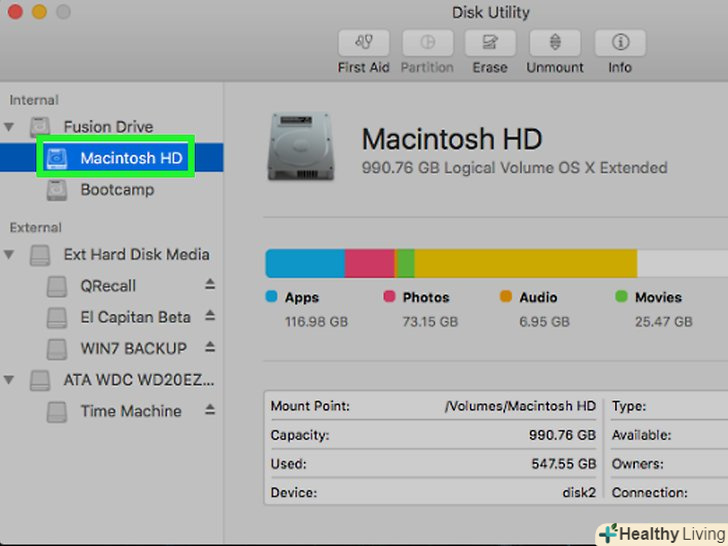
Task: Minimize the Disk Utility window
Action: click(x=39, y=12)
